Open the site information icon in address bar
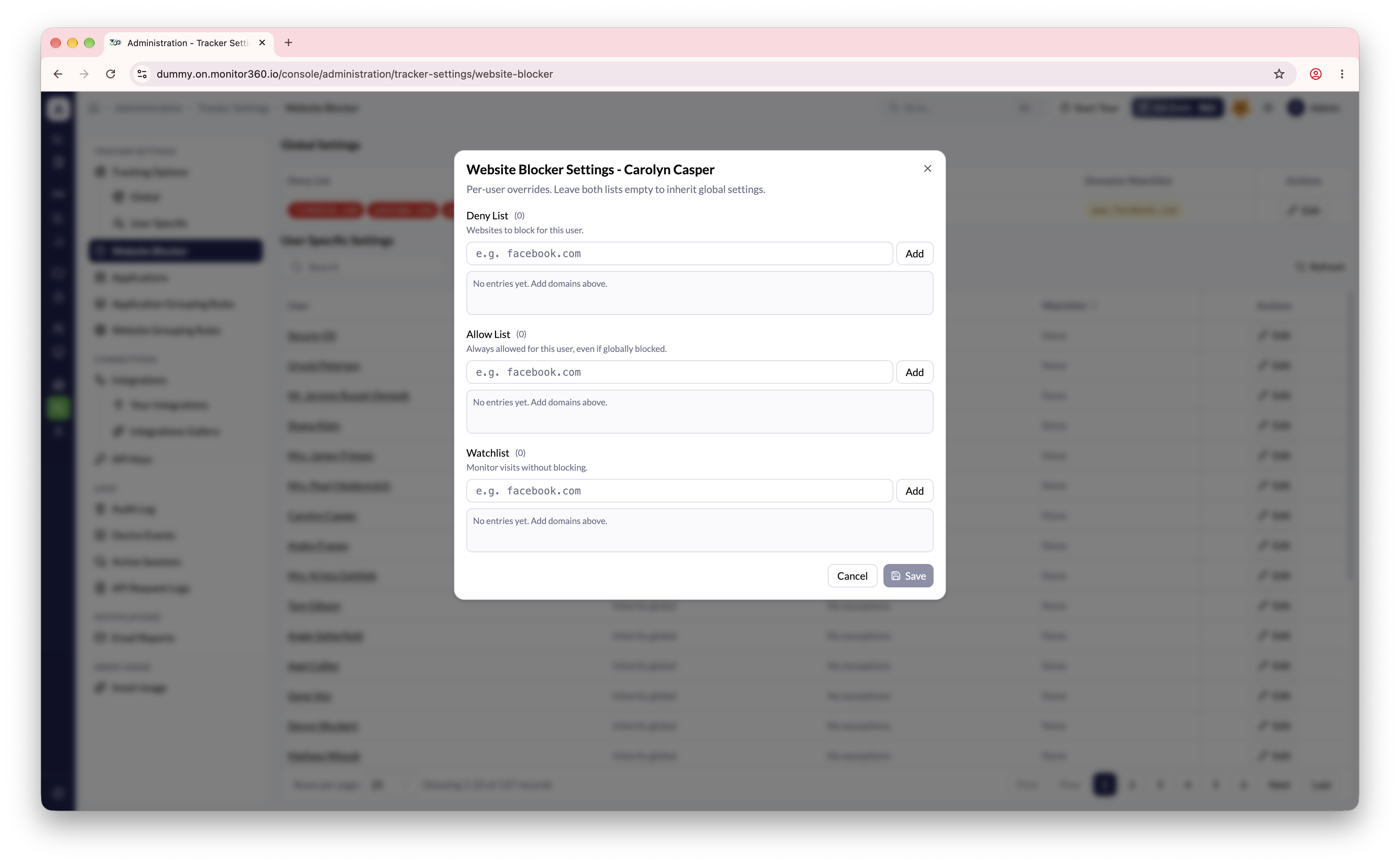The height and width of the screenshot is (865, 1400). coord(142,74)
